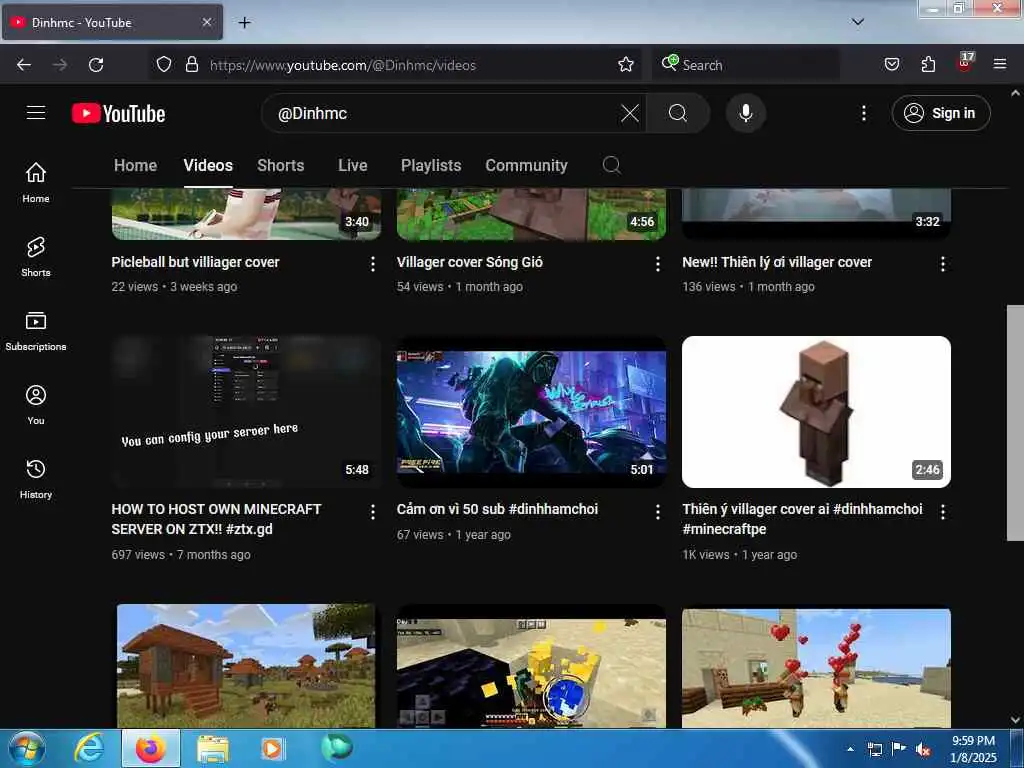Image resolution: width=1024 pixels, height=768 pixels.
Task: Click the Firefox Search box
Action: pyautogui.click(x=746, y=65)
